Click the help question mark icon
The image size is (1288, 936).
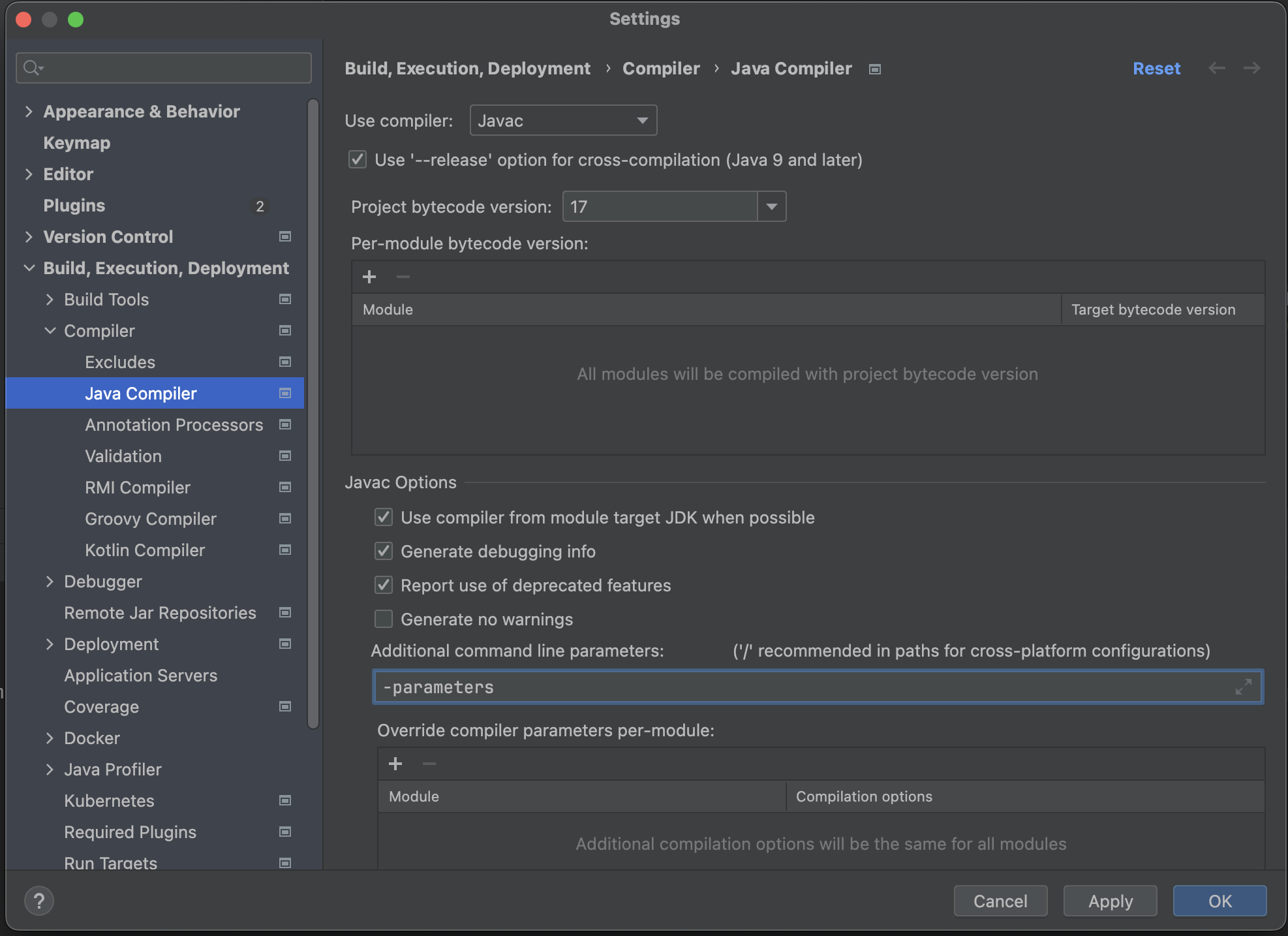tap(39, 901)
